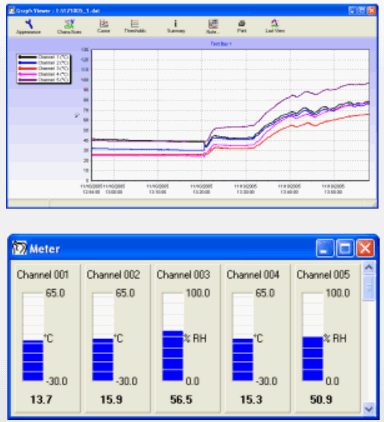Select the Cursor toolbar icon
The height and width of the screenshot is (422, 384).
click(x=104, y=26)
